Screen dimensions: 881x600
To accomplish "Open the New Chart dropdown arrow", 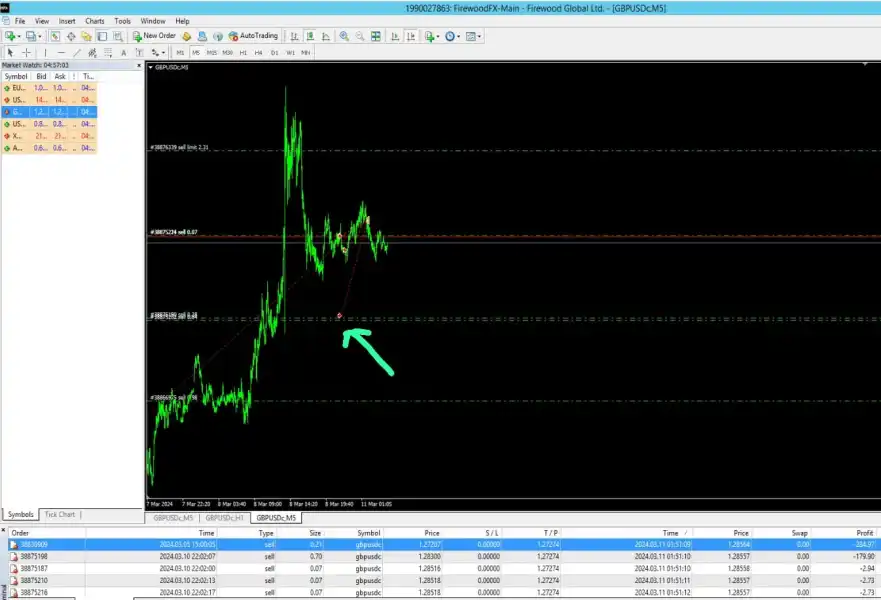I will click(19, 37).
